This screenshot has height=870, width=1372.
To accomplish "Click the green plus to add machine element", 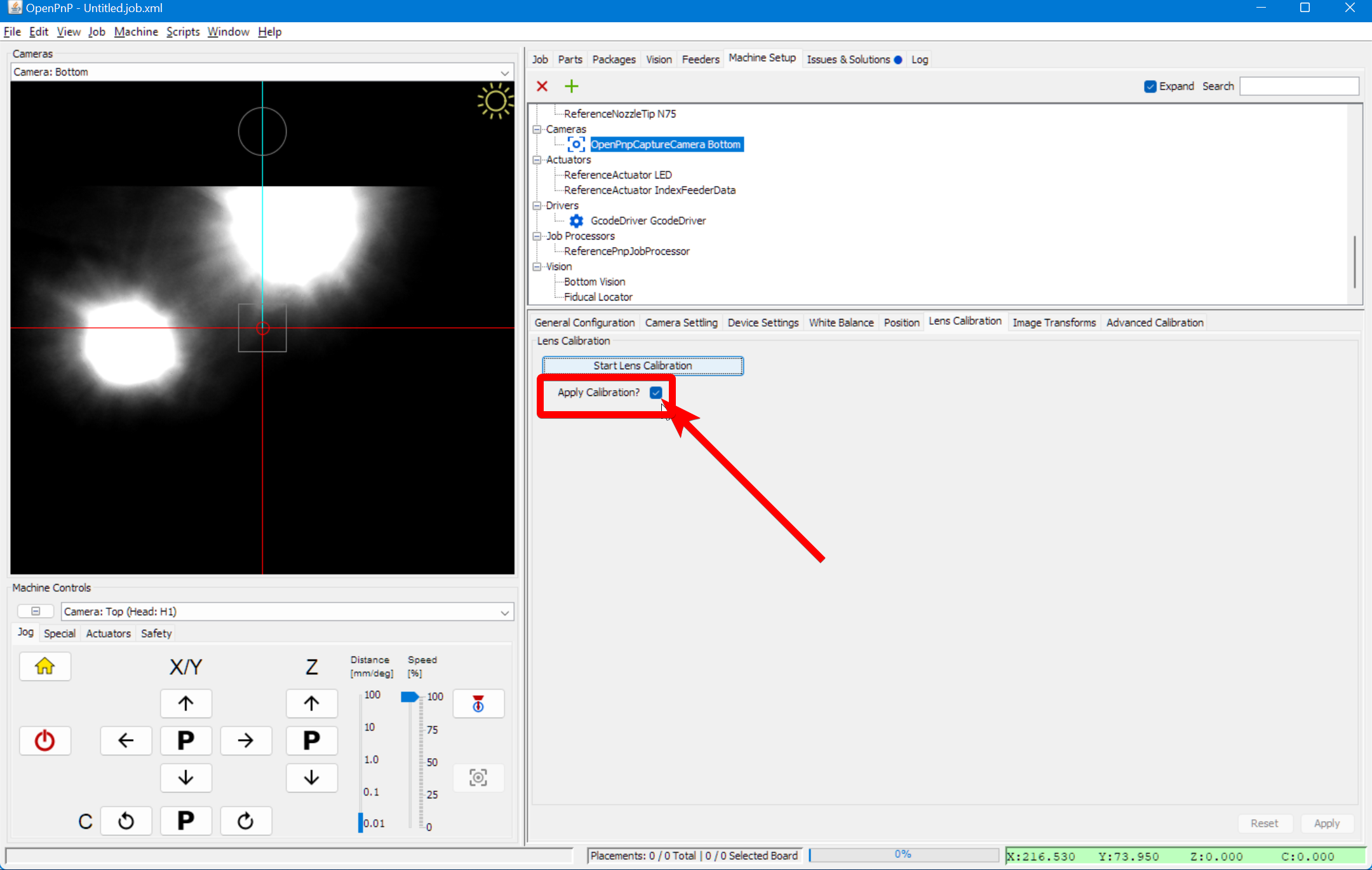I will 570,86.
